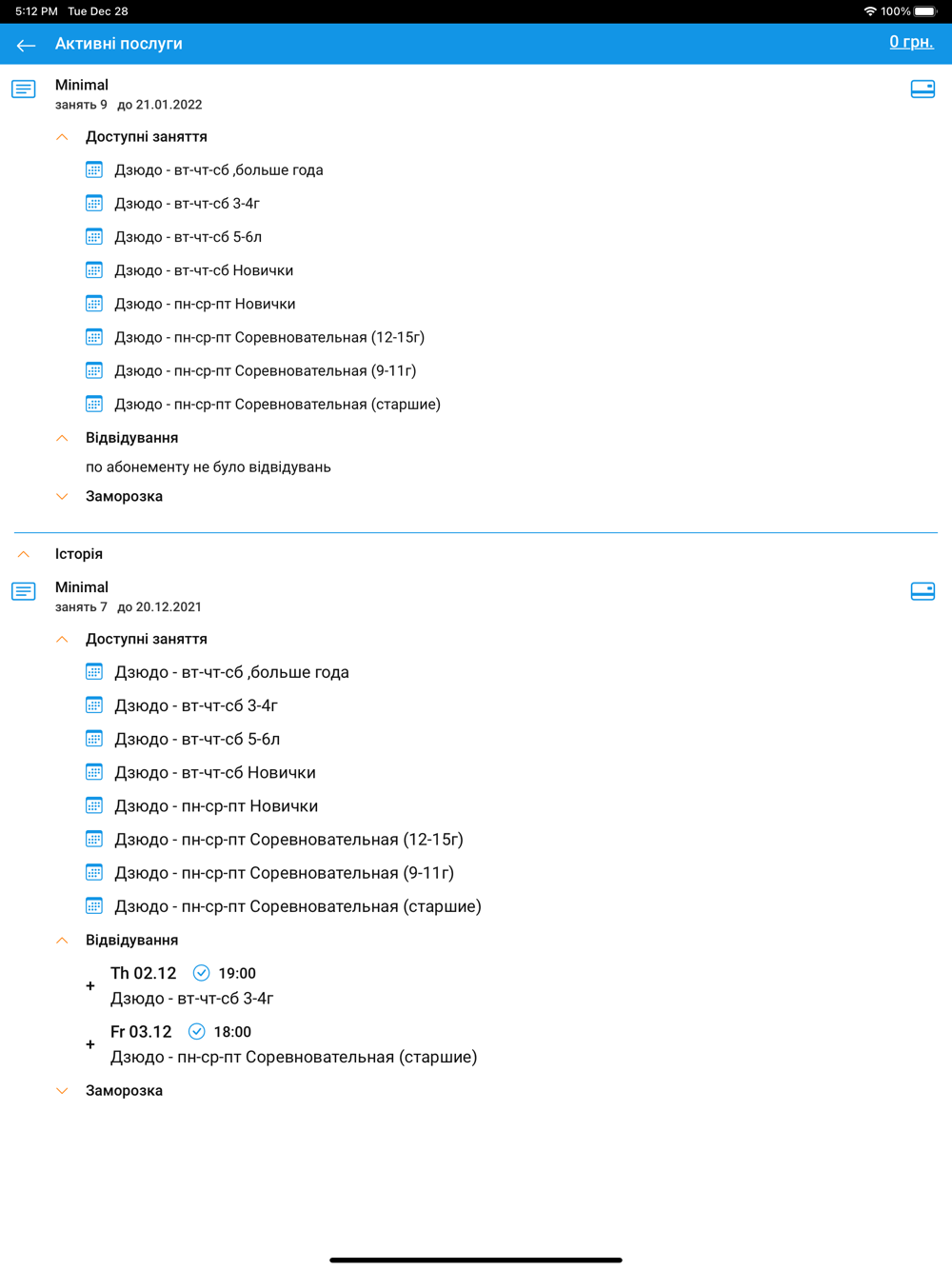Select history 'Дзюдо - пн-ср-пт Соревновательная (12-15г)' class
The height and width of the screenshot is (1270, 952).
(288, 840)
